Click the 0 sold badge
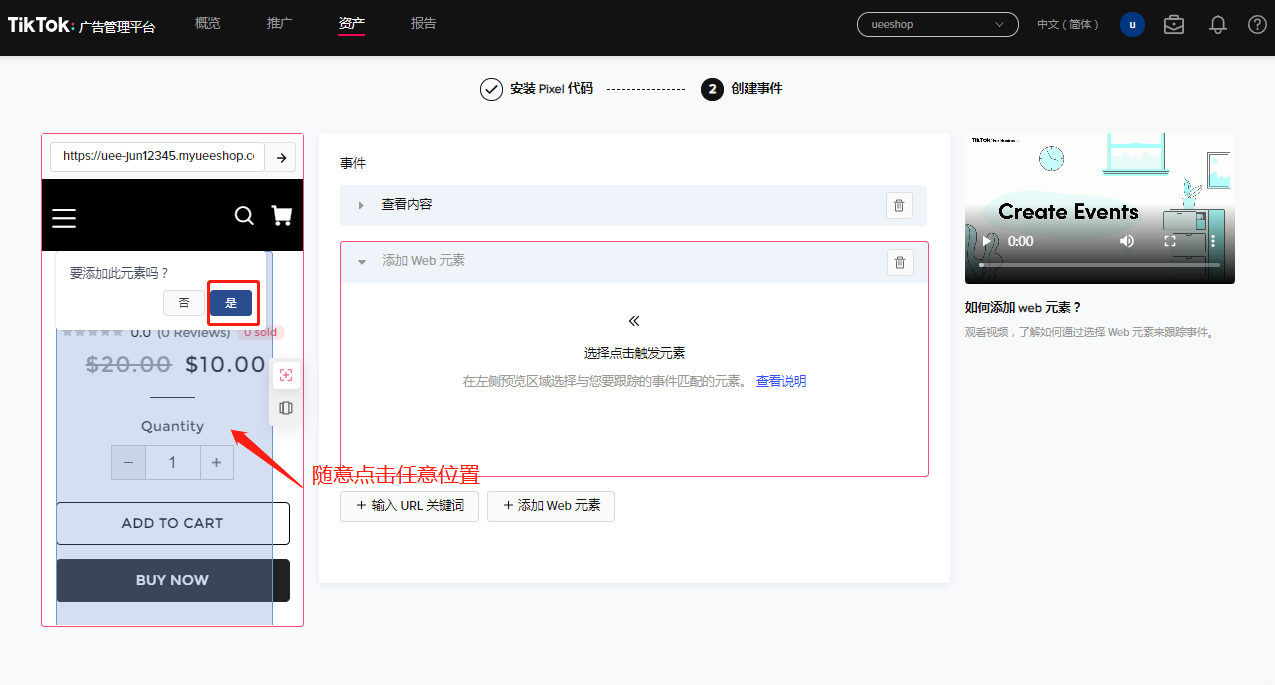 coord(261,332)
